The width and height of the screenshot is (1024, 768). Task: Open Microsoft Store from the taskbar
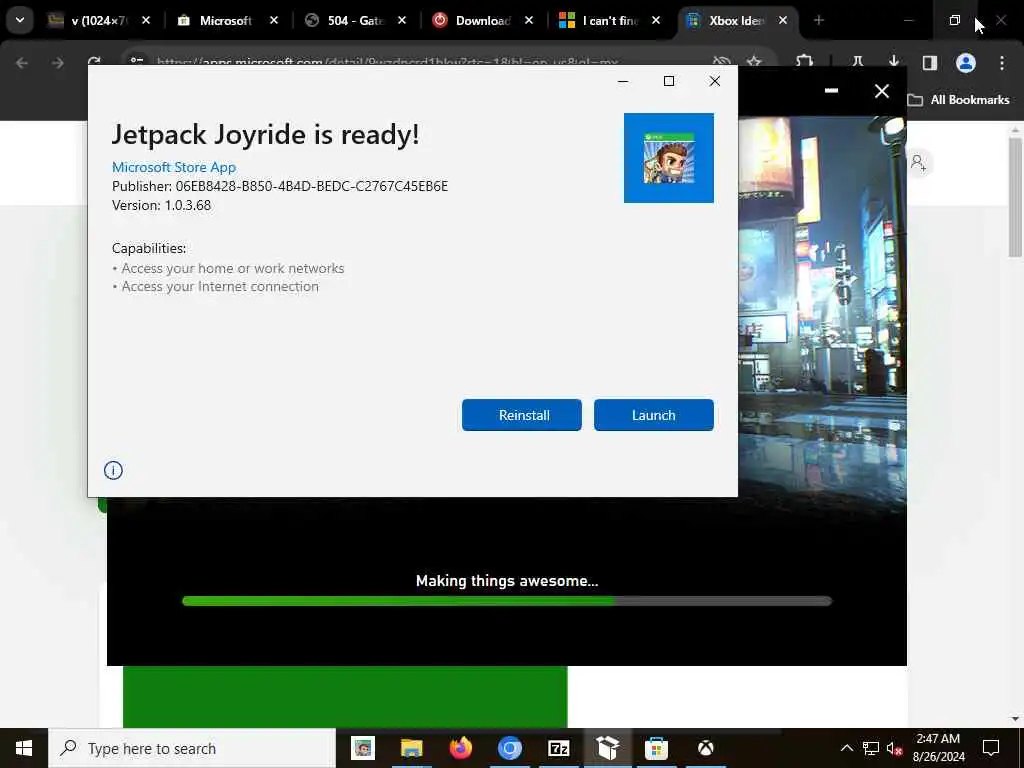pyautogui.click(x=656, y=748)
